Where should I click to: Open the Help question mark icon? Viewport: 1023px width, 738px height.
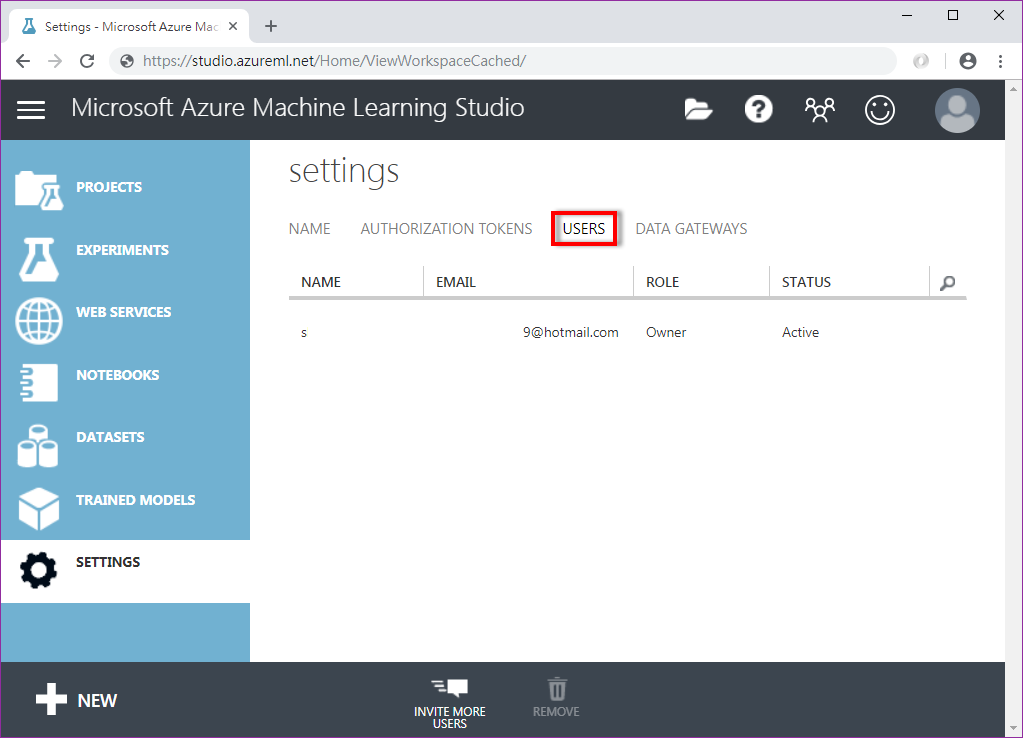pos(758,110)
